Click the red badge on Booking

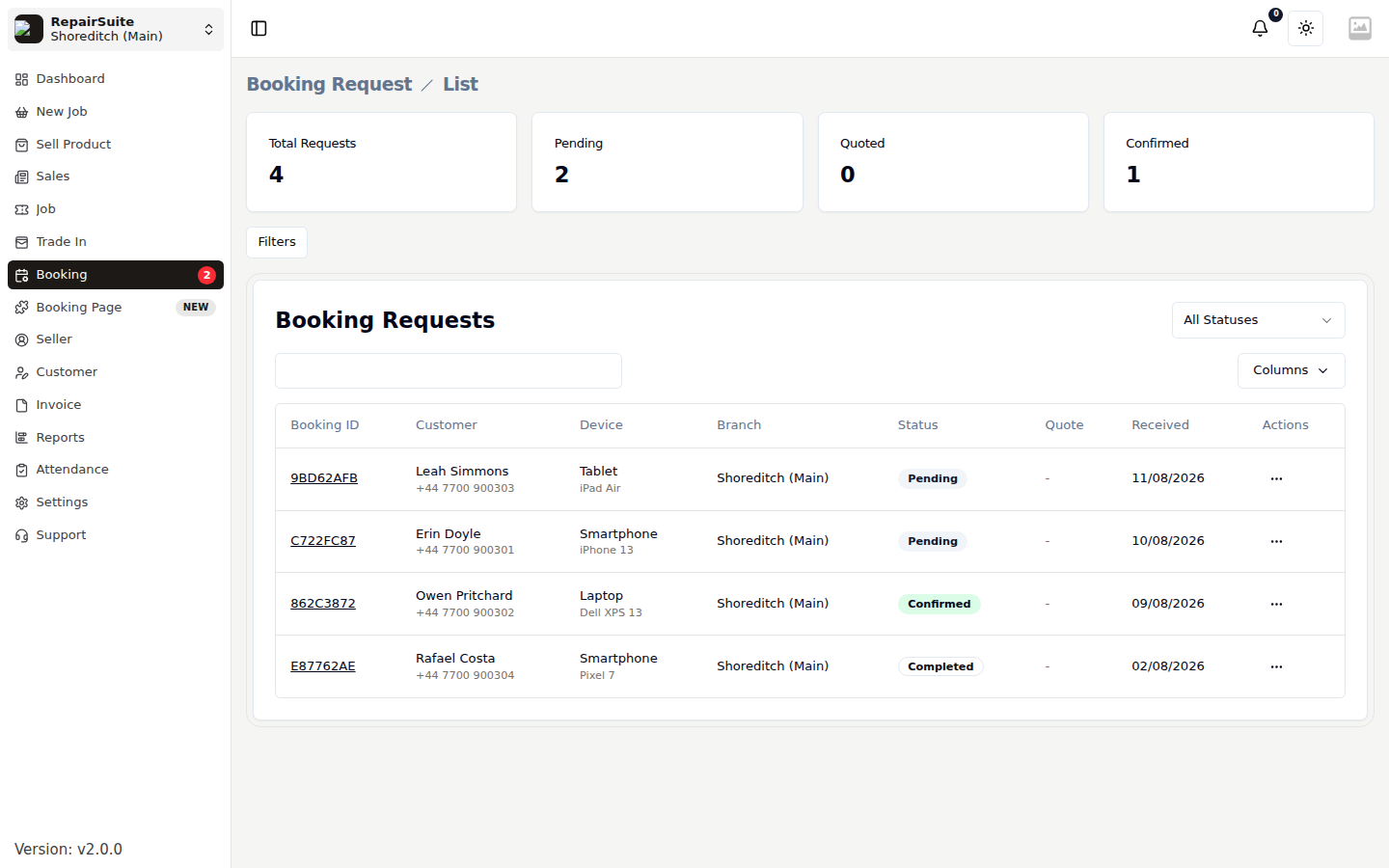click(x=206, y=275)
